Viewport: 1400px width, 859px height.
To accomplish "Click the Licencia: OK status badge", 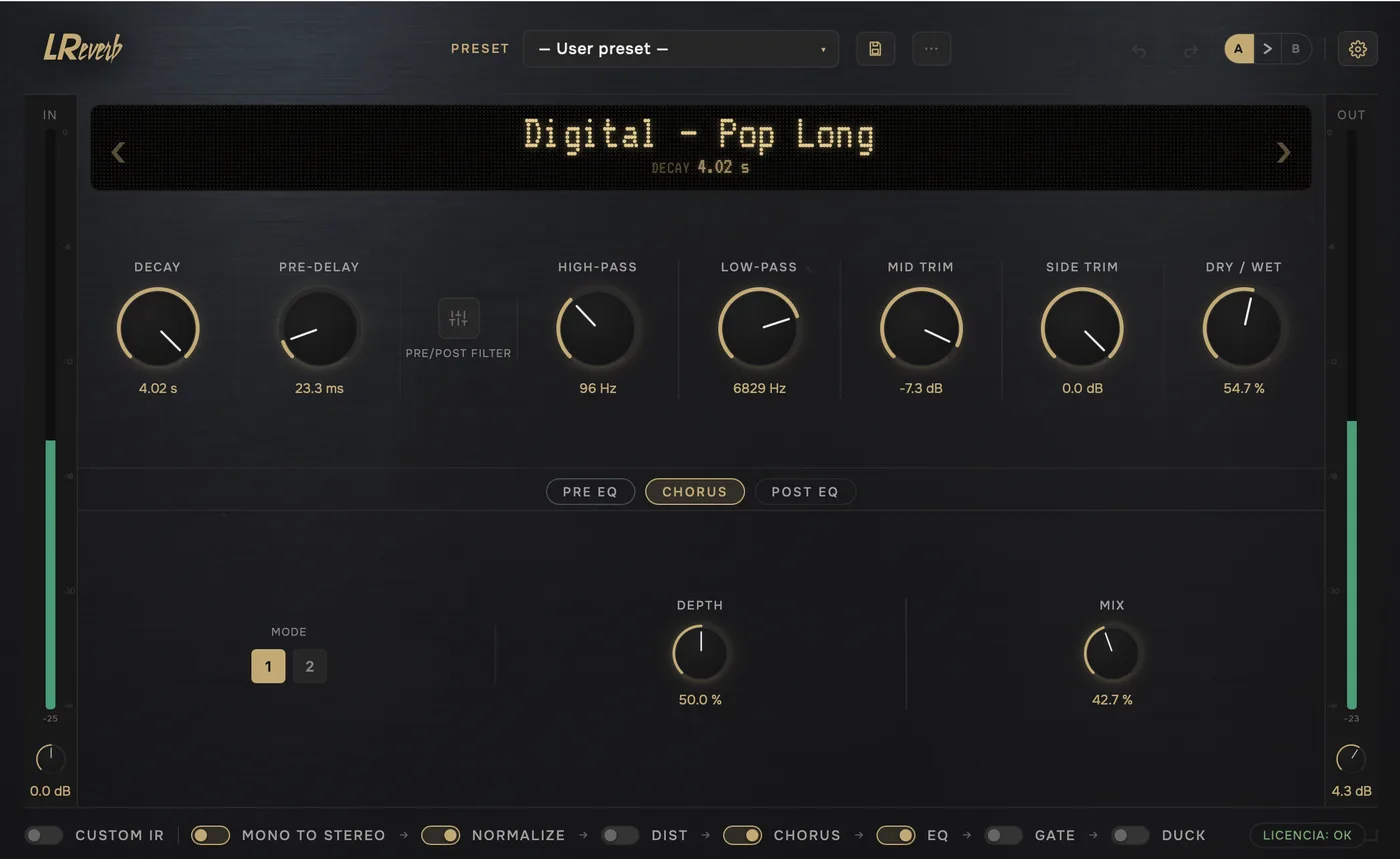I will coord(1307,835).
